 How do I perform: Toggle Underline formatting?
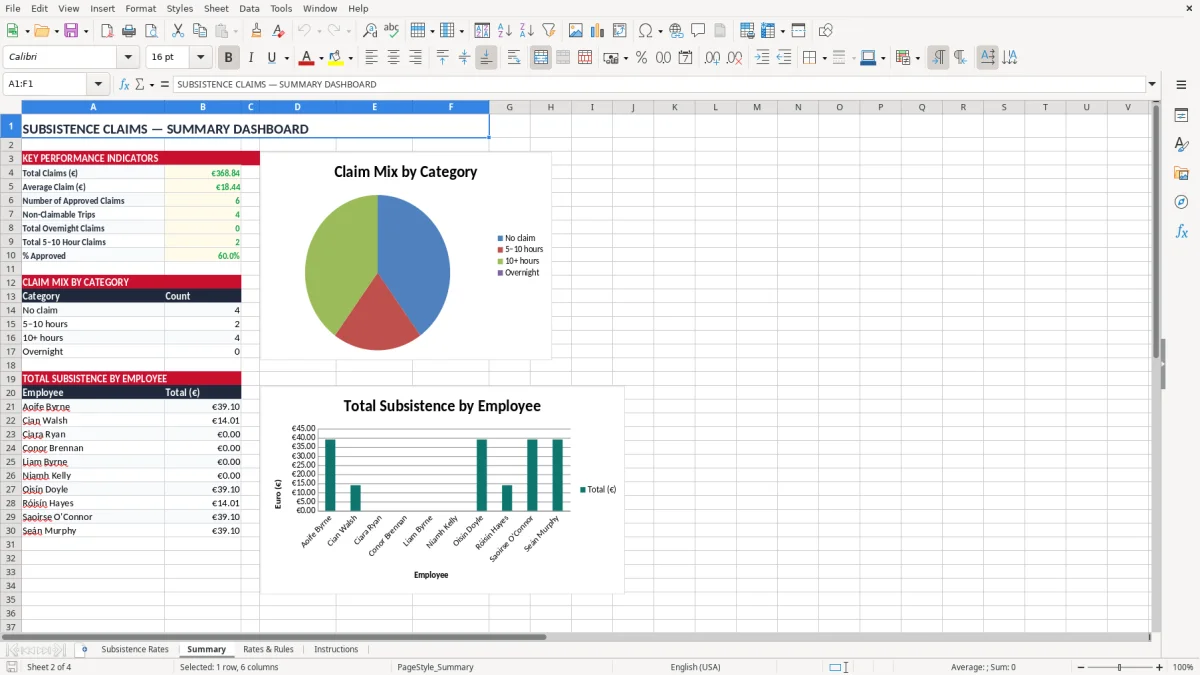(271, 58)
